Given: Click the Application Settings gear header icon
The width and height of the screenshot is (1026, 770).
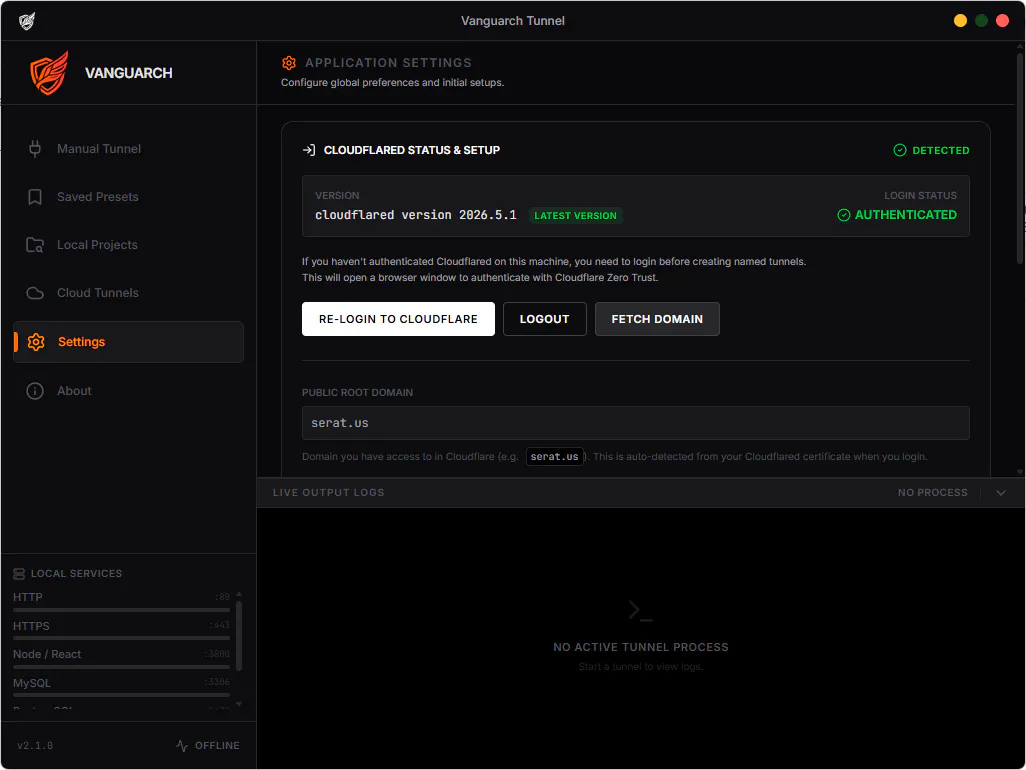Looking at the screenshot, I should tap(289, 63).
